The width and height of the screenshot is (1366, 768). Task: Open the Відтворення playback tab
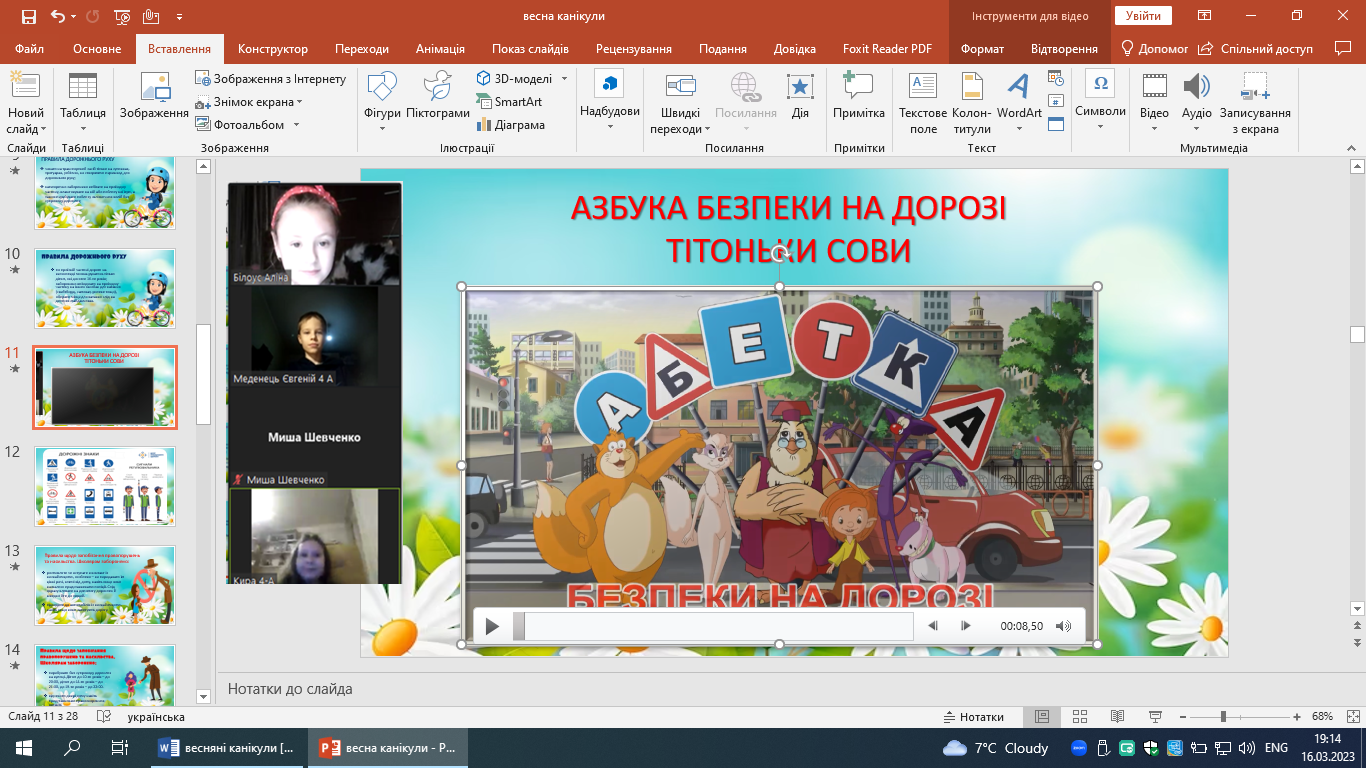[x=1065, y=48]
